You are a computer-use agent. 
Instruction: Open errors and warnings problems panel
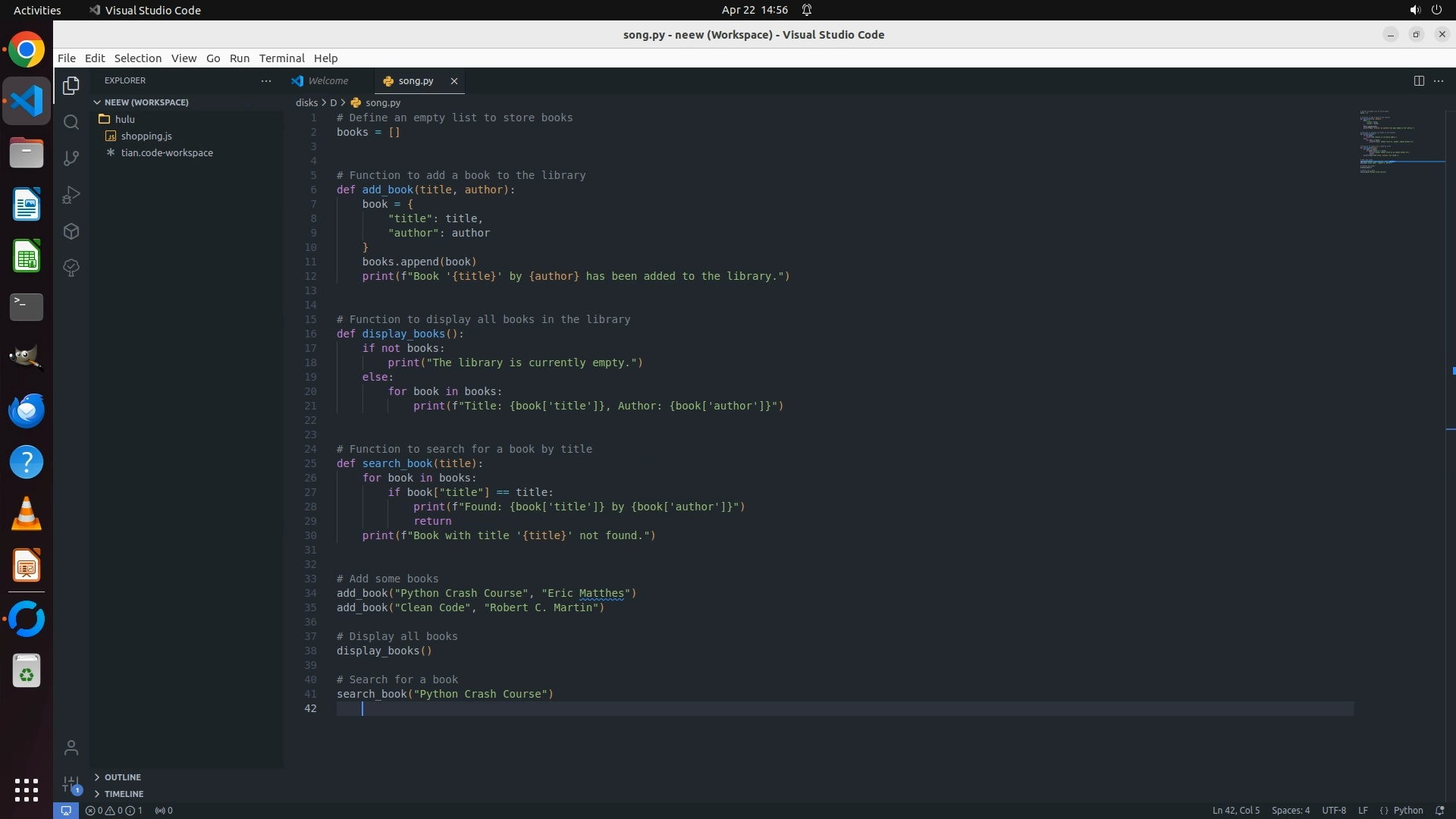pyautogui.click(x=114, y=810)
